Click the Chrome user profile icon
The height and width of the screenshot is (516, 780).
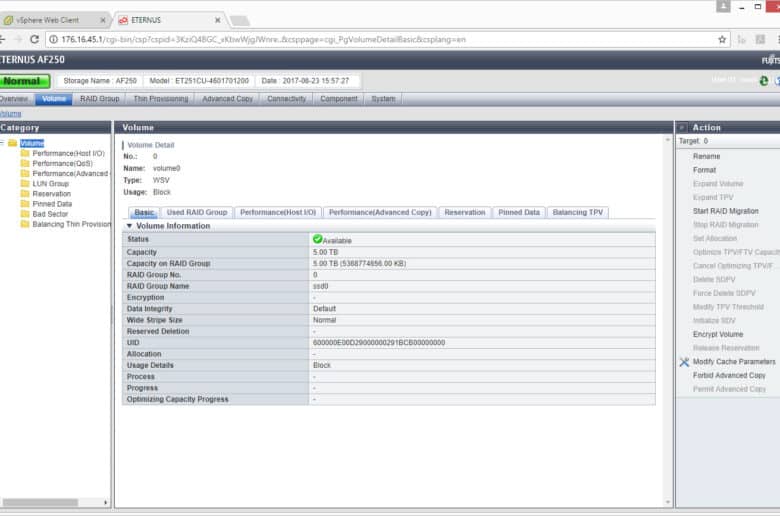(723, 6)
